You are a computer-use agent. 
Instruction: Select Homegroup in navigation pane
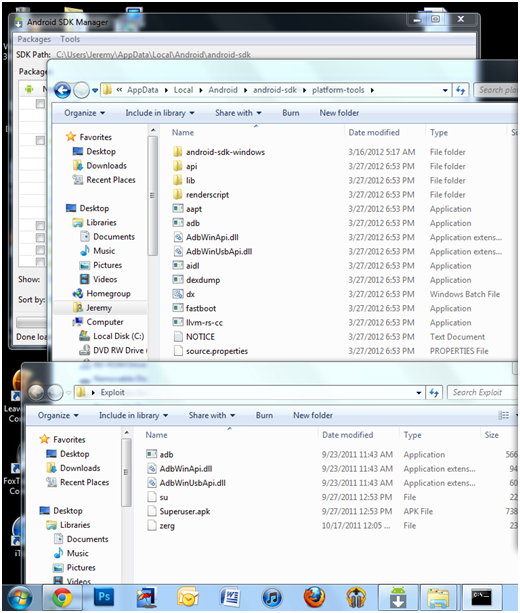tap(108, 294)
